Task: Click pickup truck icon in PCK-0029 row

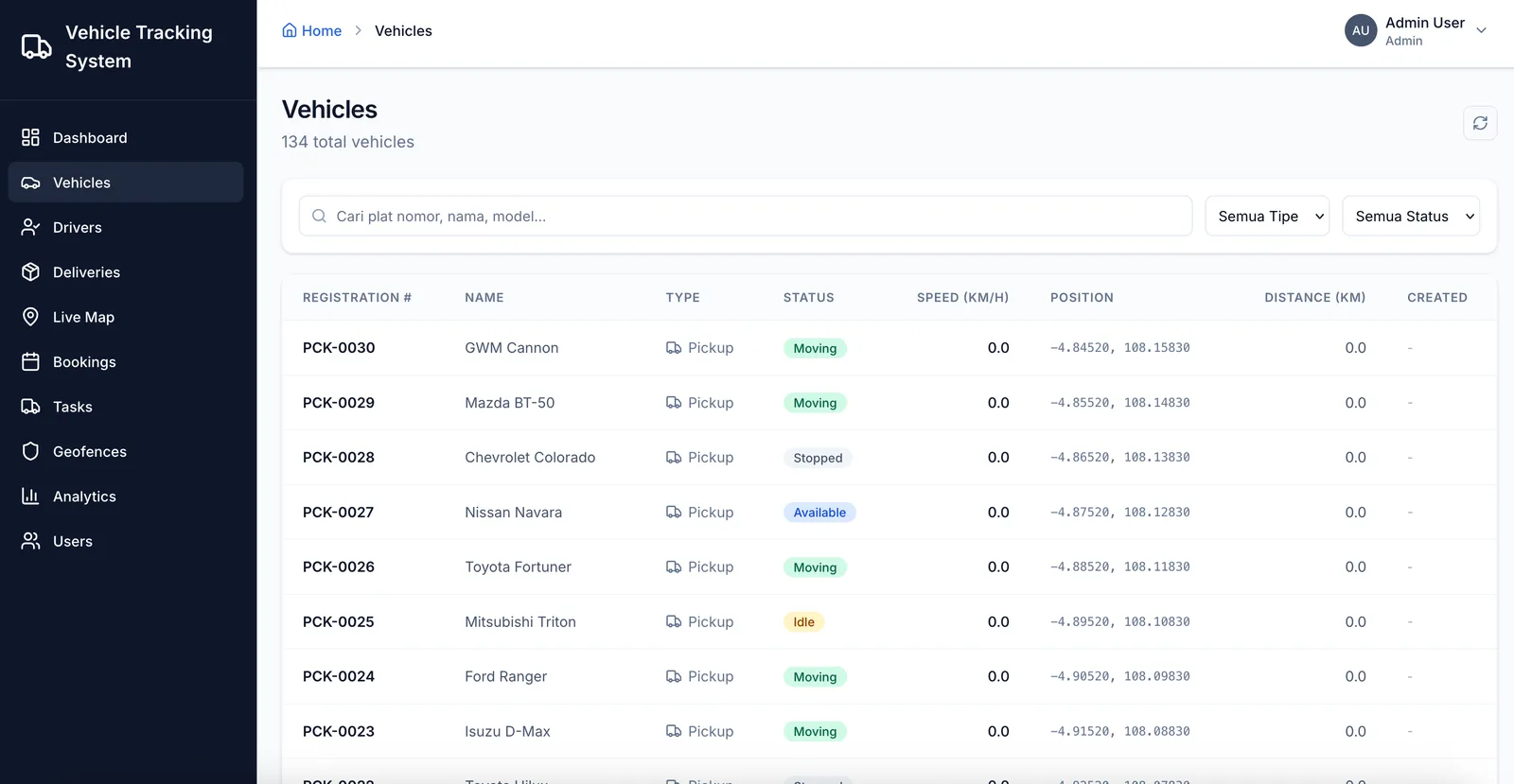Action: pos(674,403)
